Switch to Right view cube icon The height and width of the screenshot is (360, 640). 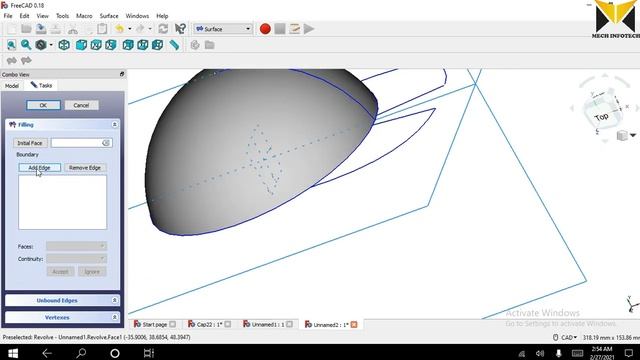tap(111, 45)
